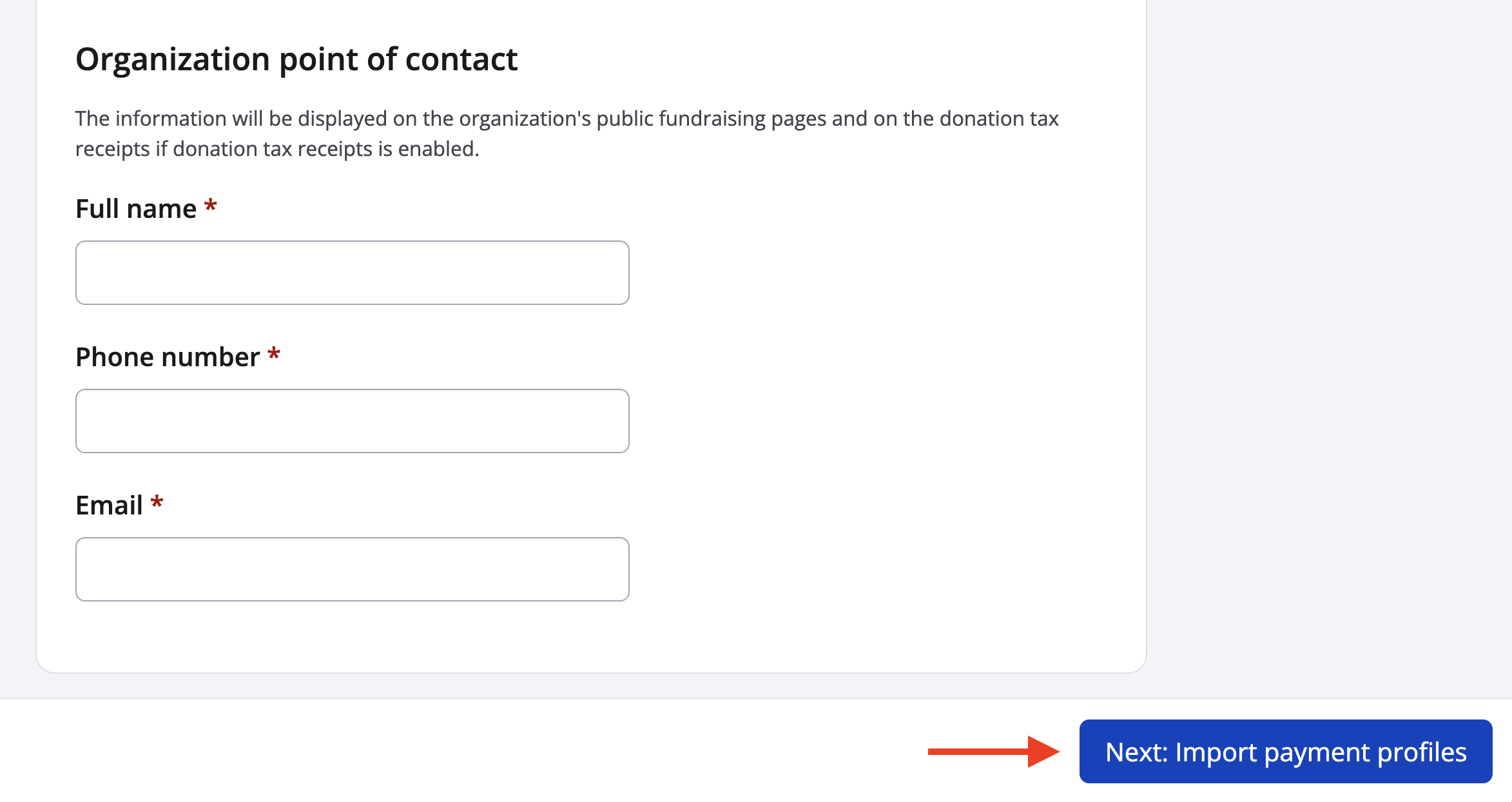This screenshot has width=1512, height=802.
Task: Click empty footer bar left of red arrow
Action: tap(451, 752)
